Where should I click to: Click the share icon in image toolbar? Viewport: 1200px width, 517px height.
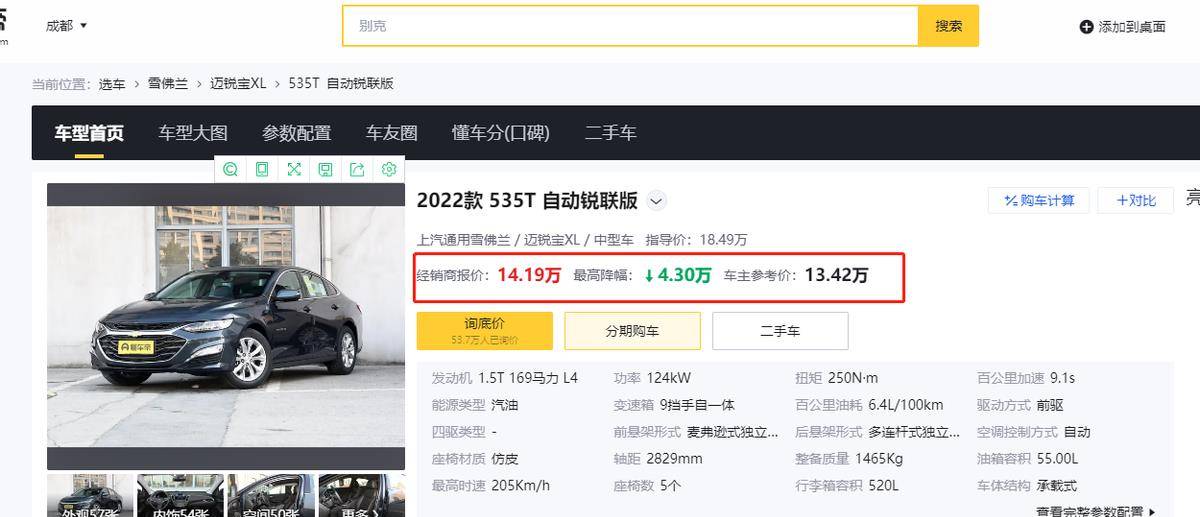[357, 169]
